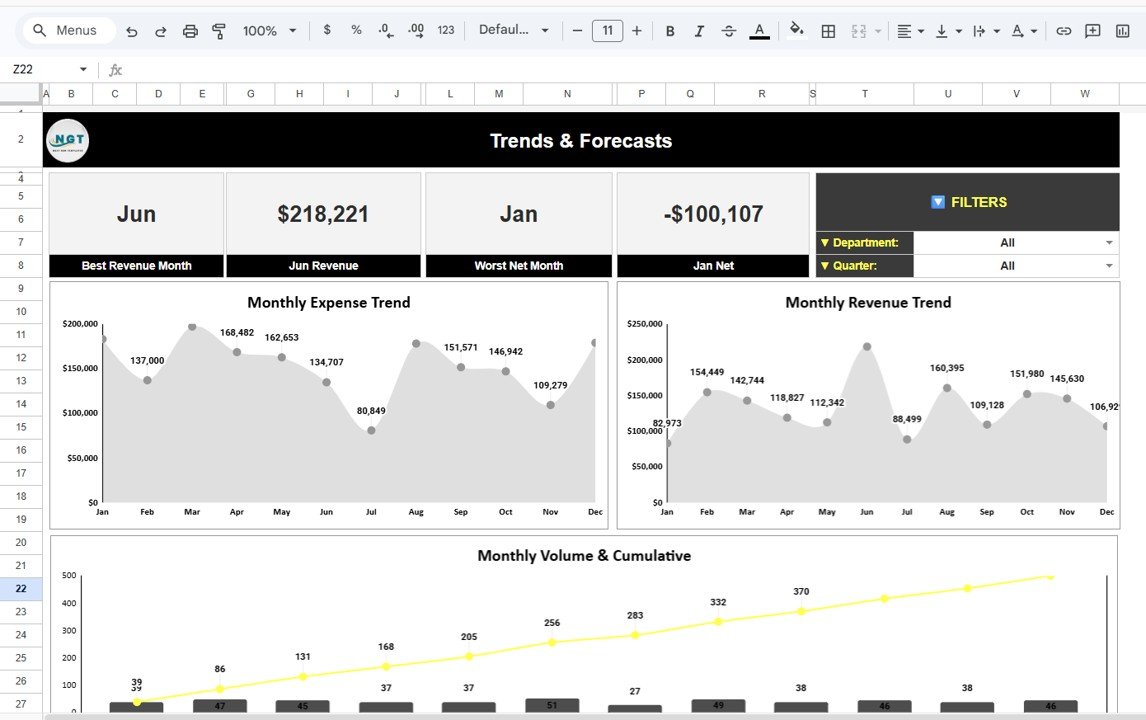Open the Department filter dropdown
Screen dimensions: 1146x720
pos(1108,242)
